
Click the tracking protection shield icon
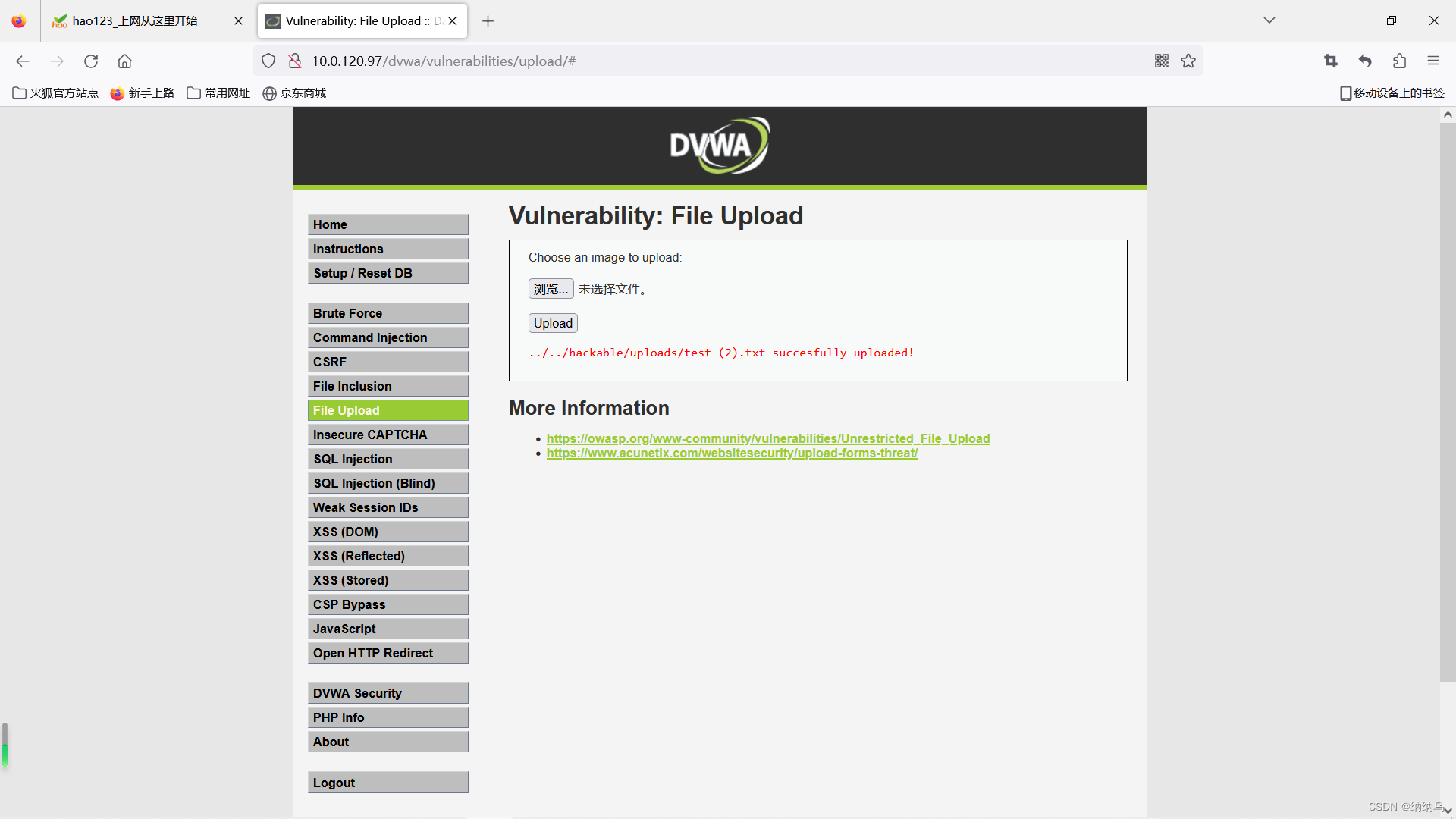(268, 61)
